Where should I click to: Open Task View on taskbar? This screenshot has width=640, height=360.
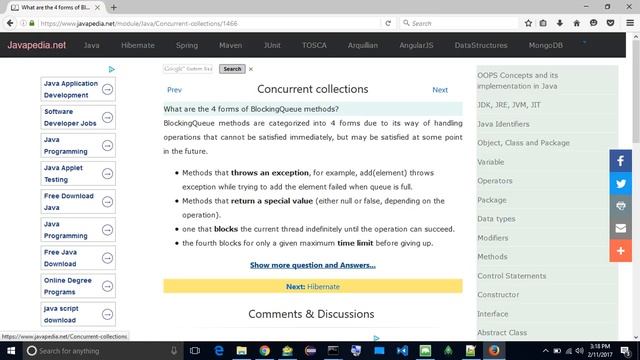pyautogui.click(x=195, y=351)
